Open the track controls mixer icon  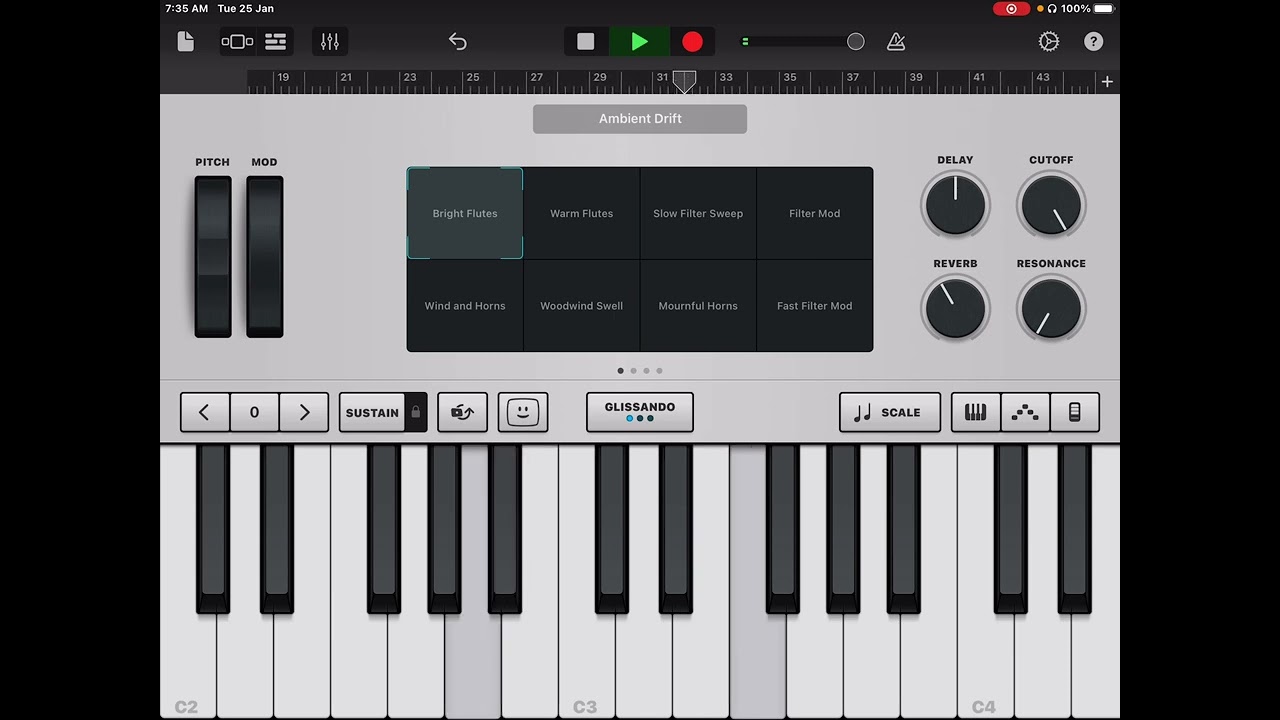[x=330, y=41]
